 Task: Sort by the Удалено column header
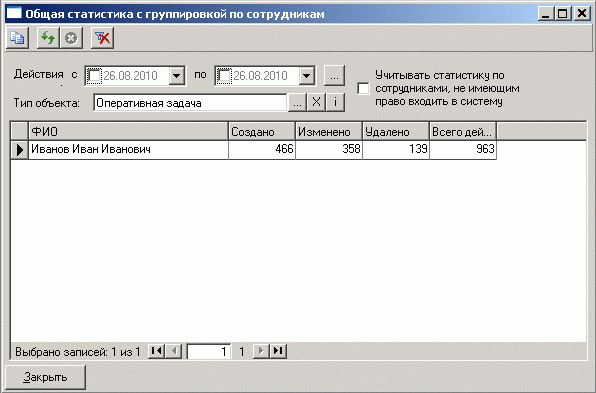(x=396, y=132)
